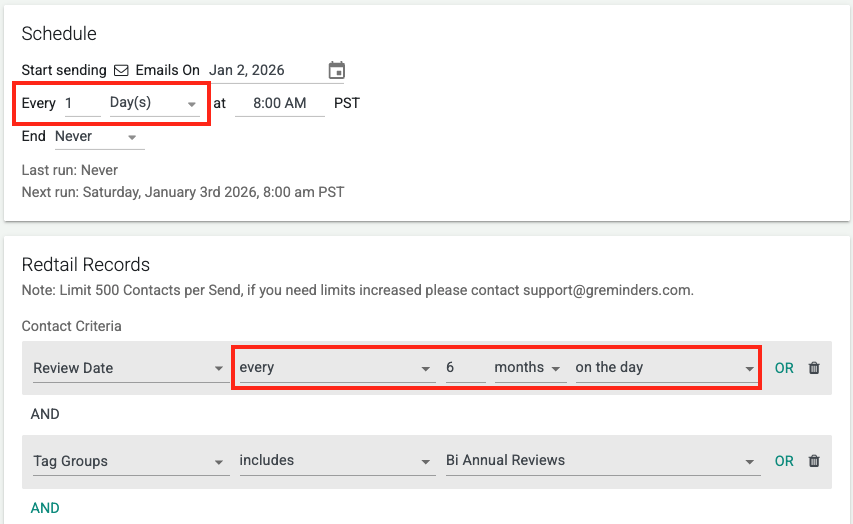Change the 'months' unit dropdown

pyautogui.click(x=529, y=368)
